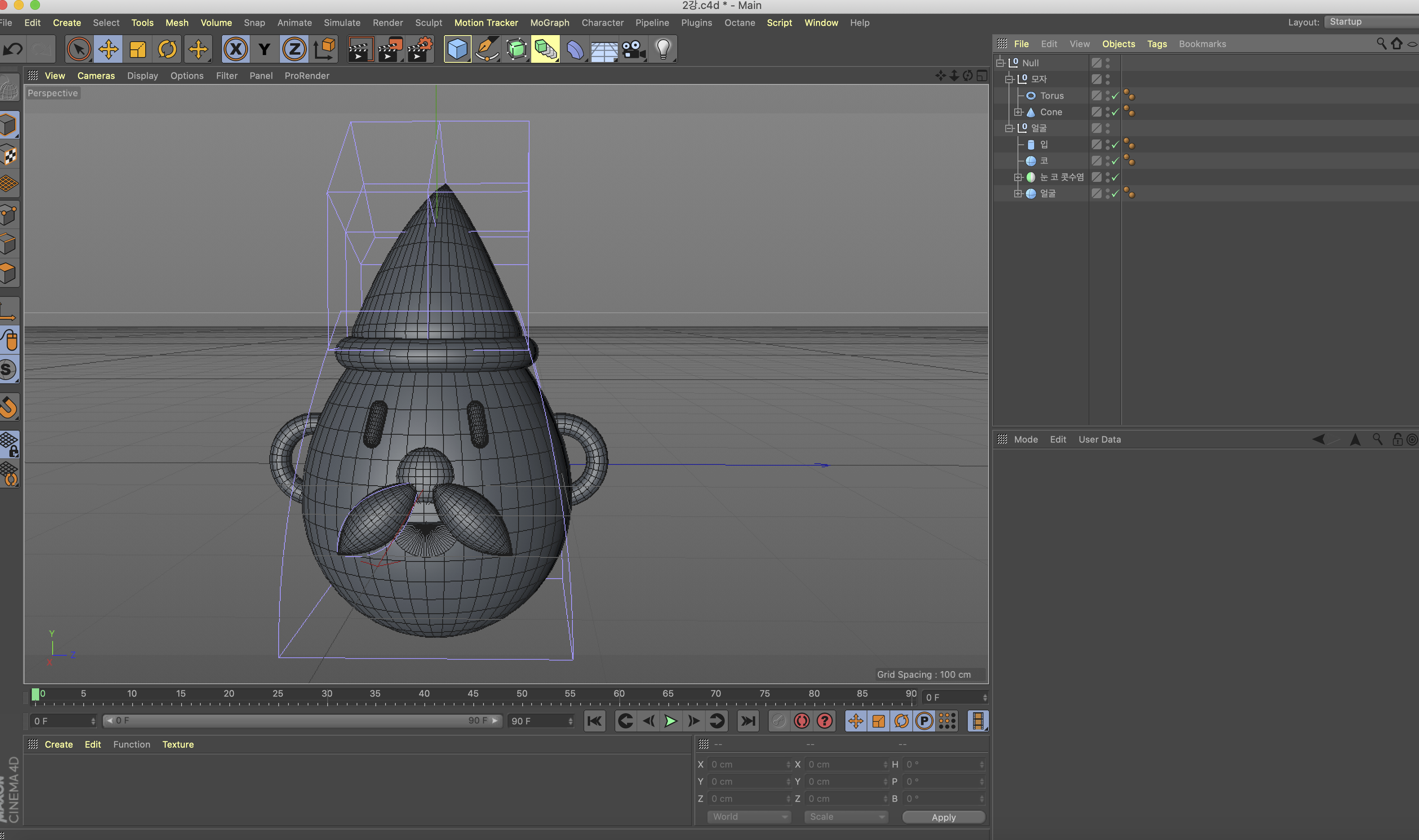The height and width of the screenshot is (840, 1419).
Task: Expand the Cone object hierarchy
Action: click(1018, 112)
